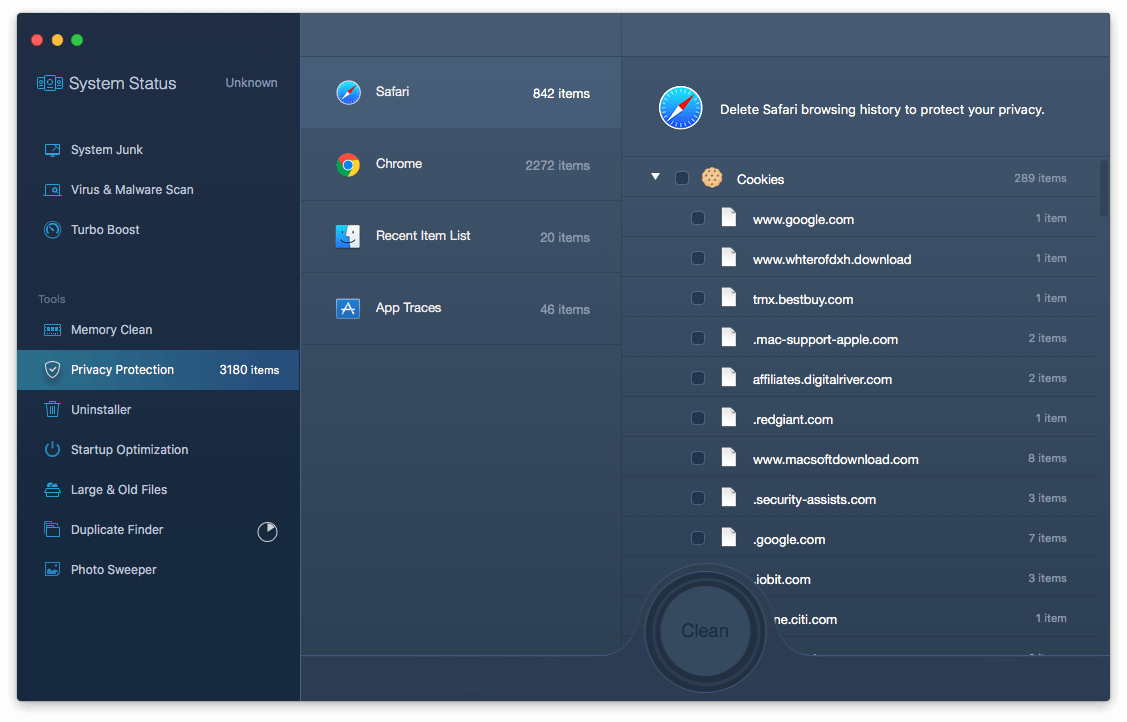Switch to Memory Clean tool

click(x=158, y=330)
